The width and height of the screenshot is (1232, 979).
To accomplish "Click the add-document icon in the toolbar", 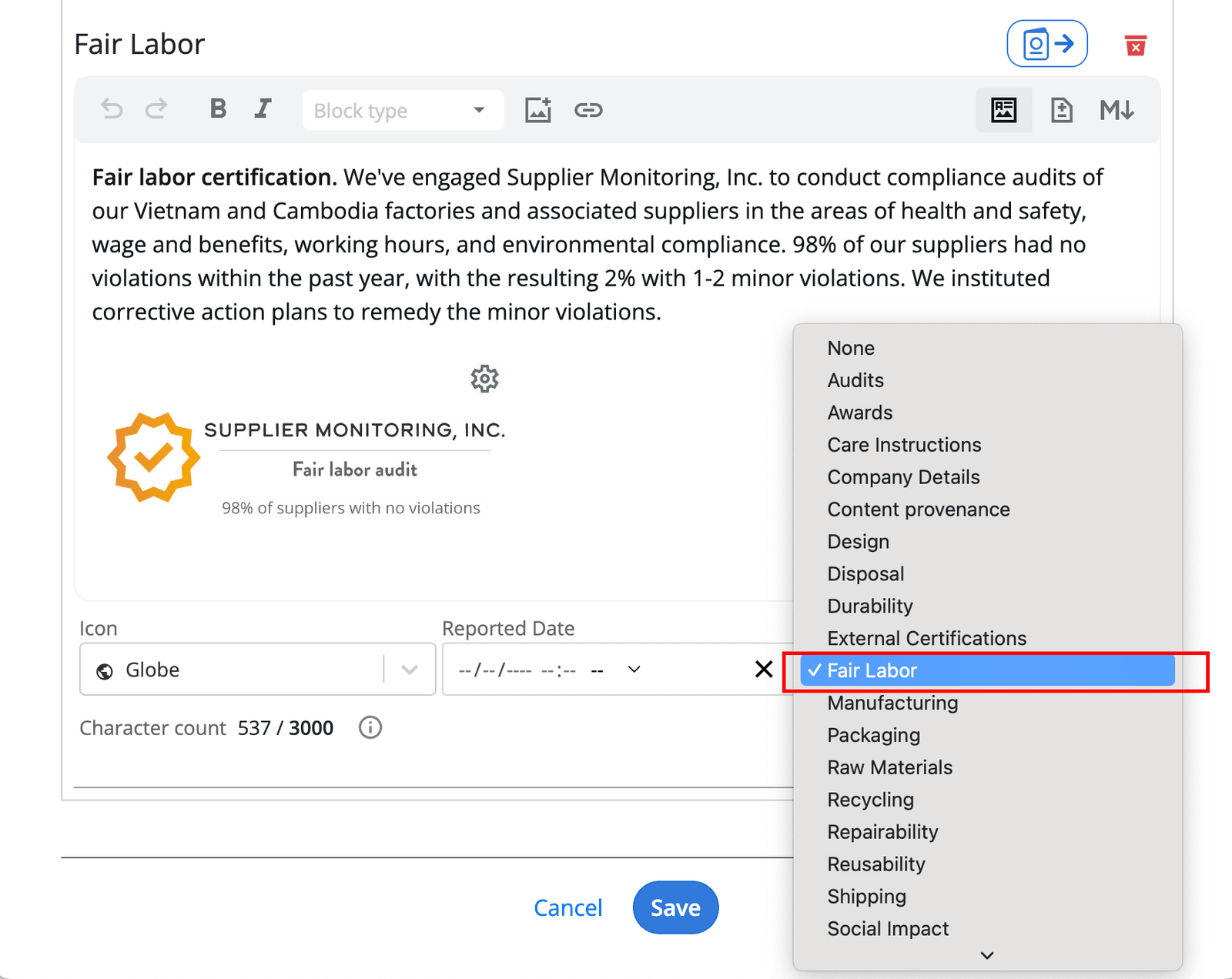I will click(1062, 110).
